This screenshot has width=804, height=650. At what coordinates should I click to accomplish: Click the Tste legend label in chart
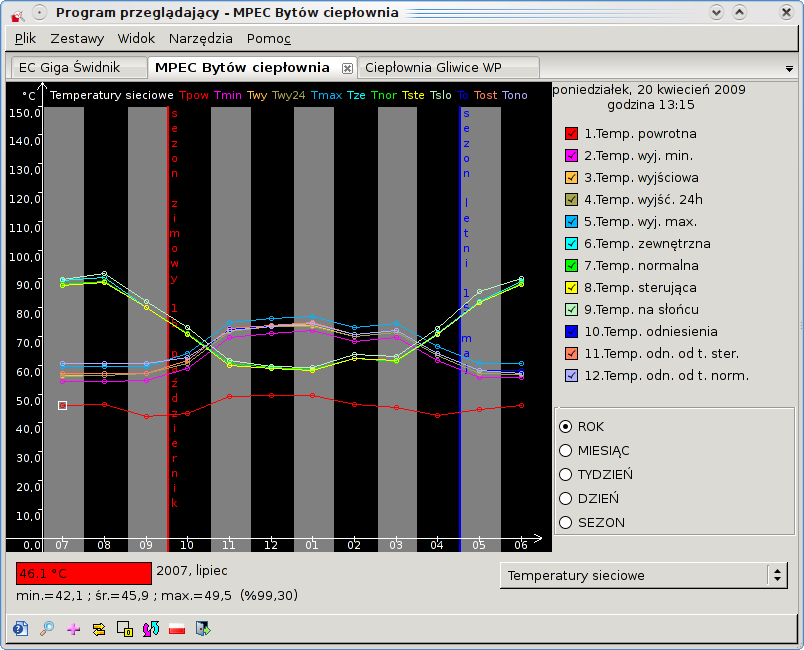tap(413, 95)
